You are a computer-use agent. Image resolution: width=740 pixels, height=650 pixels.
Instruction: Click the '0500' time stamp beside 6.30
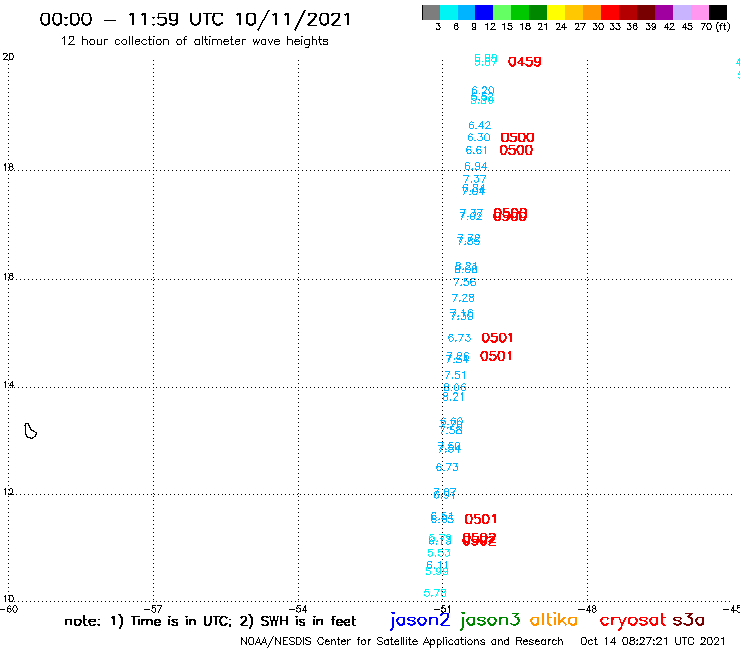(x=517, y=137)
